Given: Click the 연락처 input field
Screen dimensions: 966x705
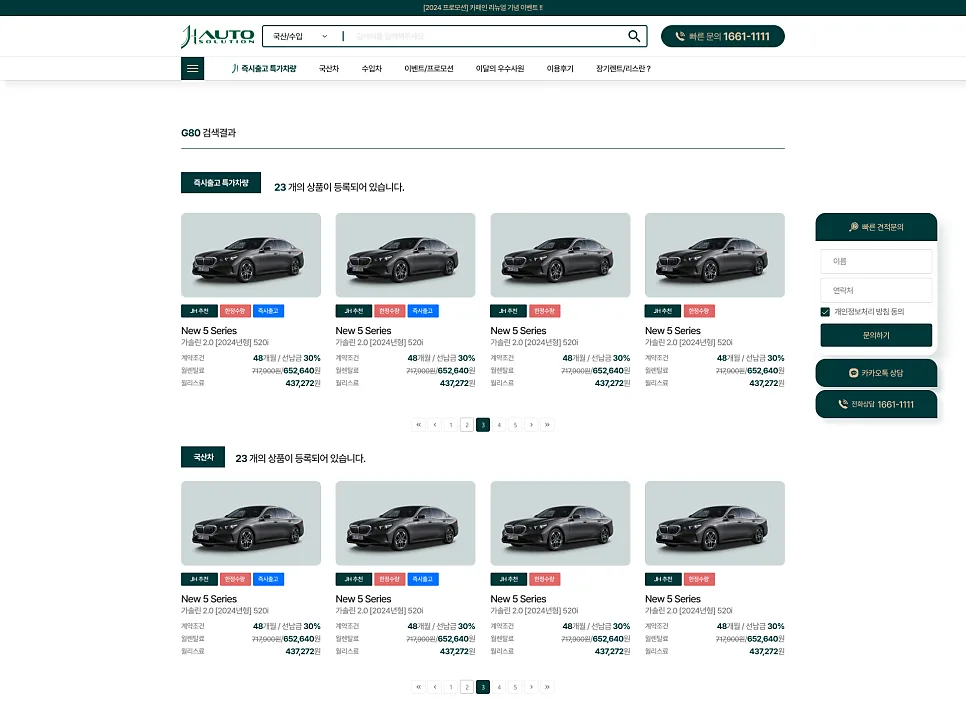Looking at the screenshot, I should tap(876, 290).
